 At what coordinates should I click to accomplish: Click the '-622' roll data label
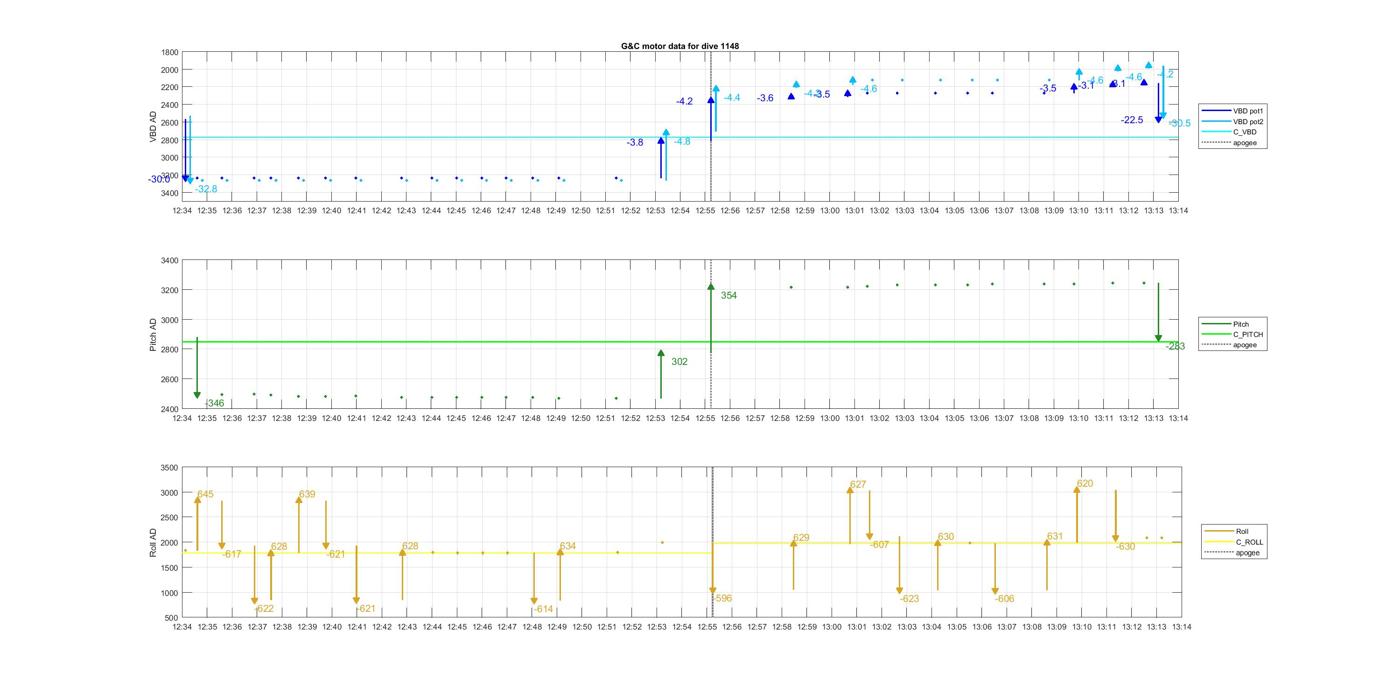[x=264, y=609]
